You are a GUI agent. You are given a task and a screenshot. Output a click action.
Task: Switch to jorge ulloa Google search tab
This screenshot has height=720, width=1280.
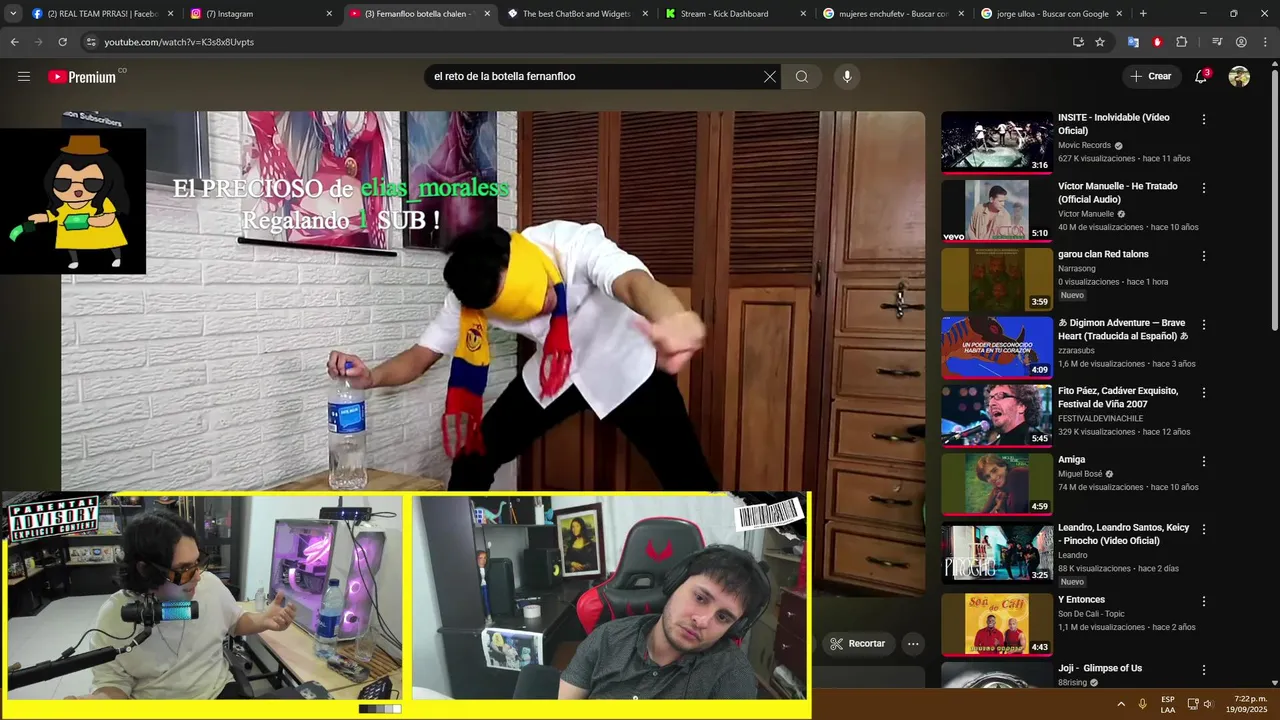[1052, 14]
